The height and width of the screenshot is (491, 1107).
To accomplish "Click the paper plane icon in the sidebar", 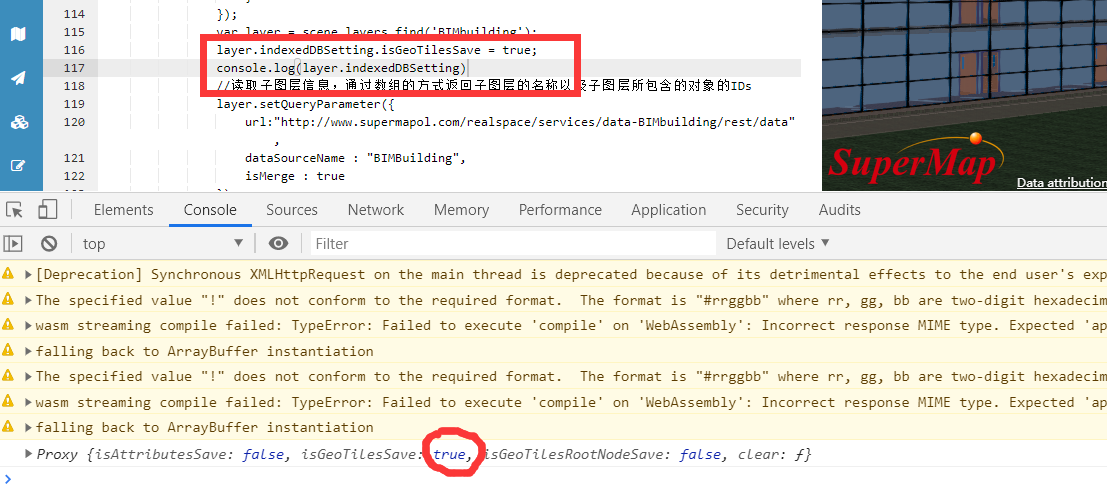I will pyautogui.click(x=19, y=78).
